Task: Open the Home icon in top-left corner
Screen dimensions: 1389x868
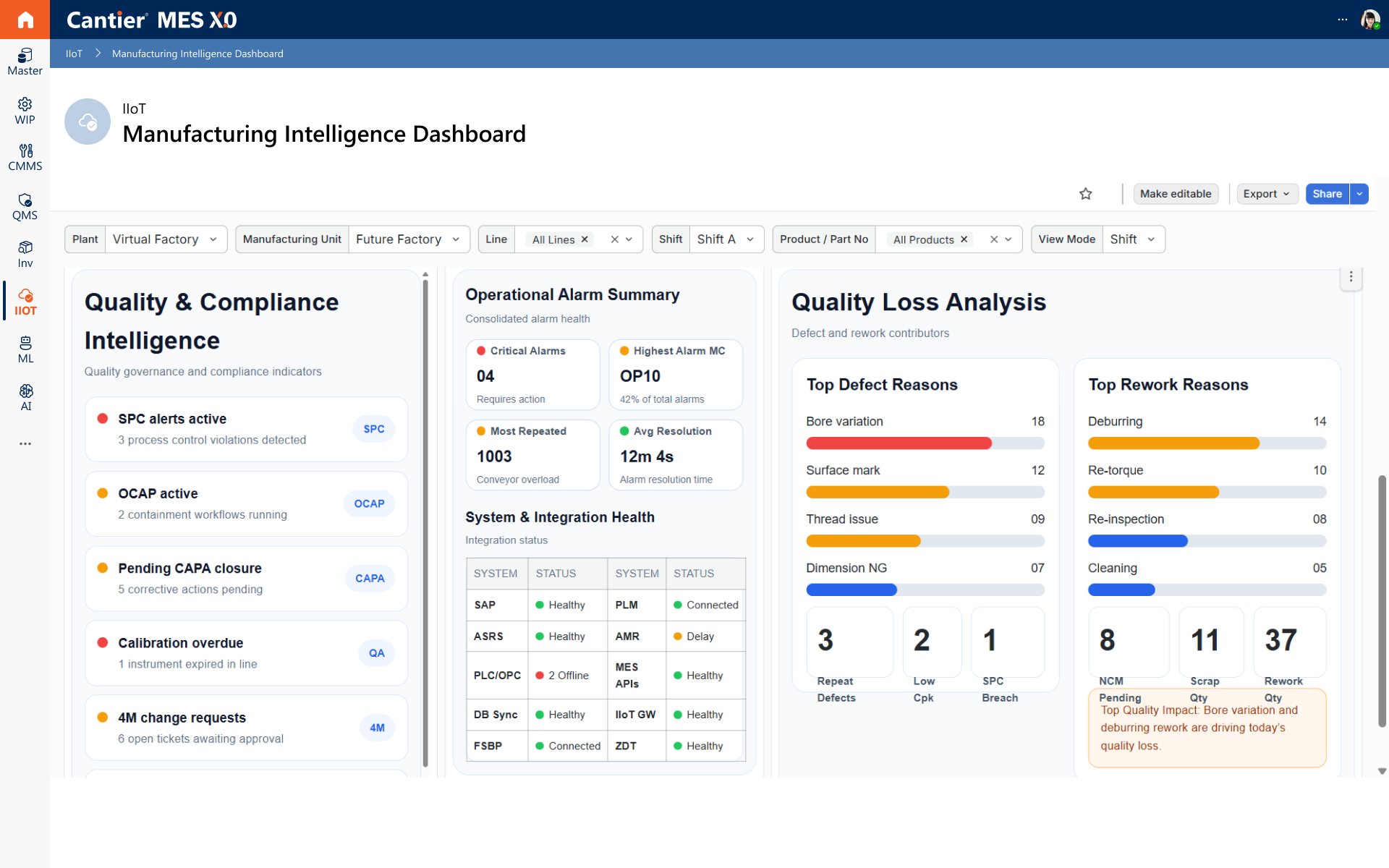Action: 25,20
